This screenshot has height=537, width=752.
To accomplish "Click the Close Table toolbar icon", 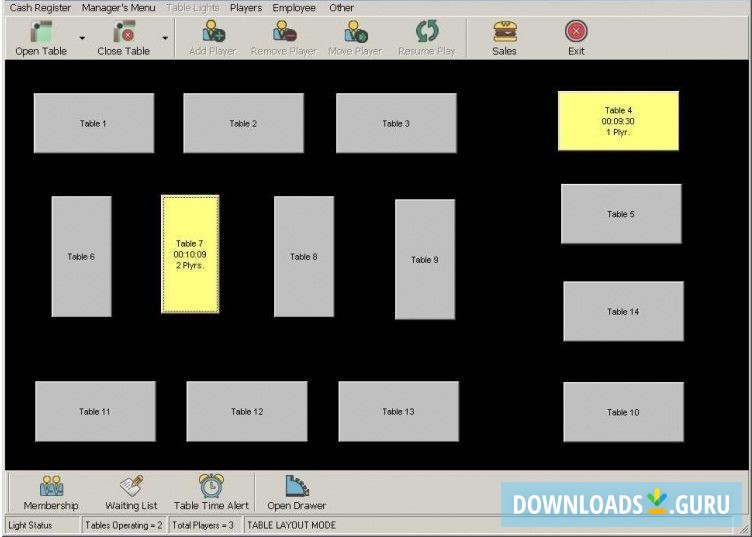I will (x=124, y=33).
